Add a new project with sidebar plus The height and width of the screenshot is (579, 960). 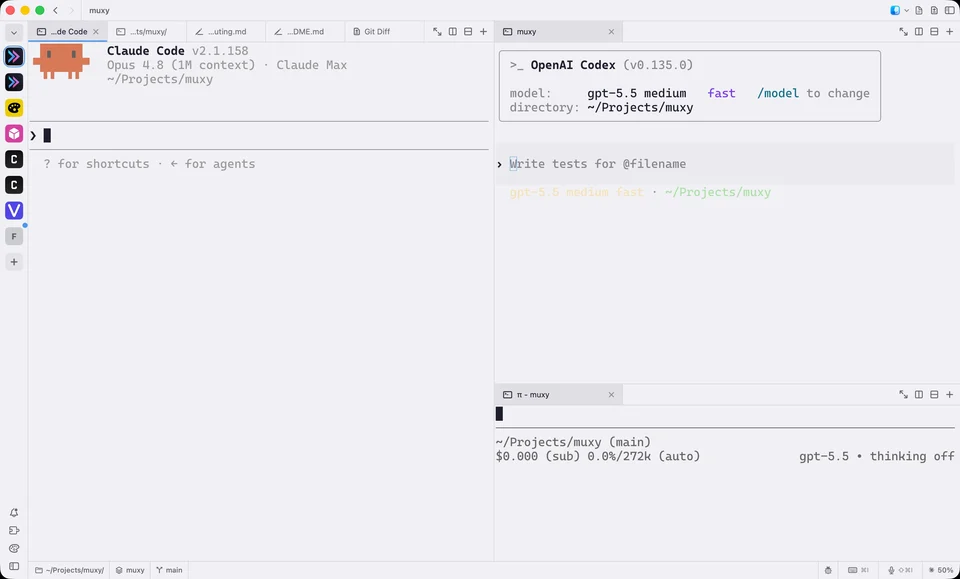pyautogui.click(x=14, y=262)
